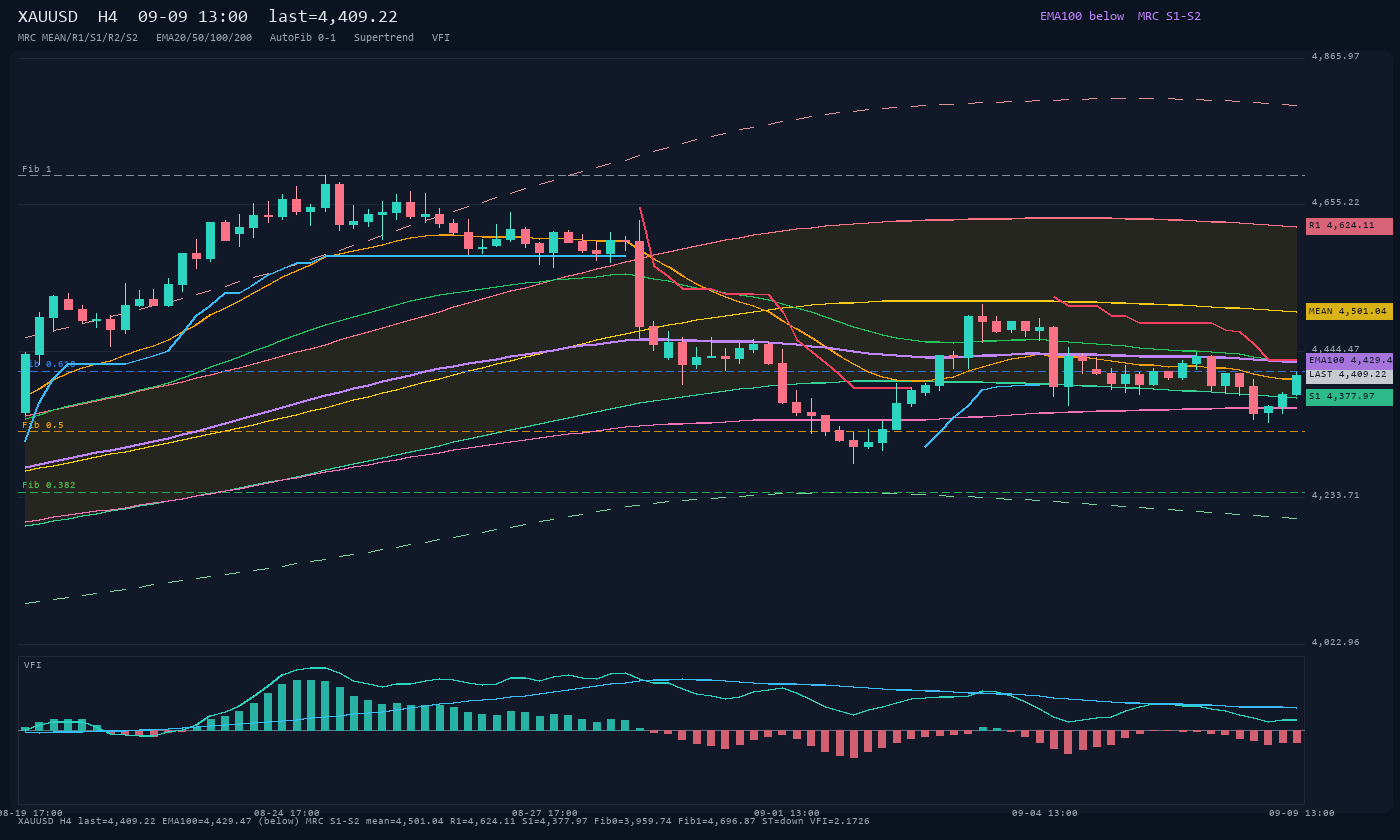This screenshot has width=1400, height=840.
Task: Select the Supertrend legend entry
Action: [x=384, y=38]
